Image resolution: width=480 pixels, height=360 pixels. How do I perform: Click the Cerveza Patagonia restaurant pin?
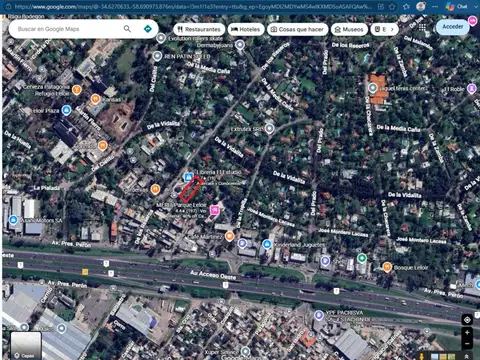77,90
